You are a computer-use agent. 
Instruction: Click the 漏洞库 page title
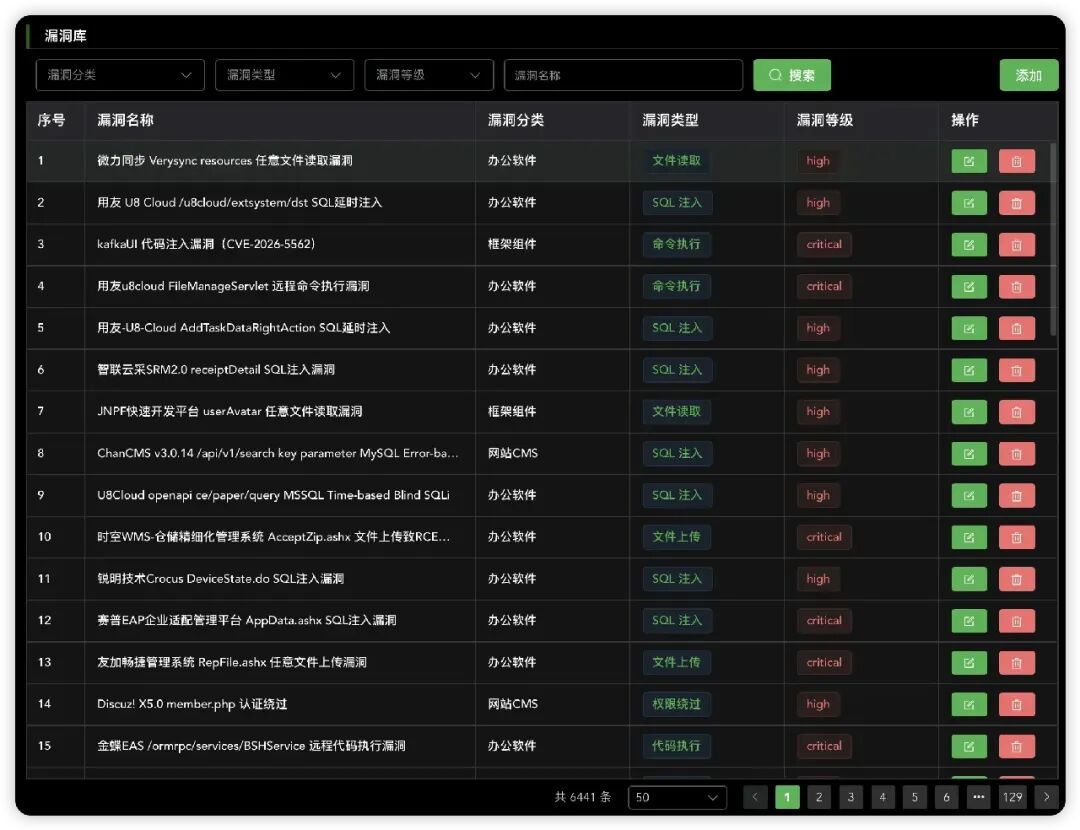[65, 36]
